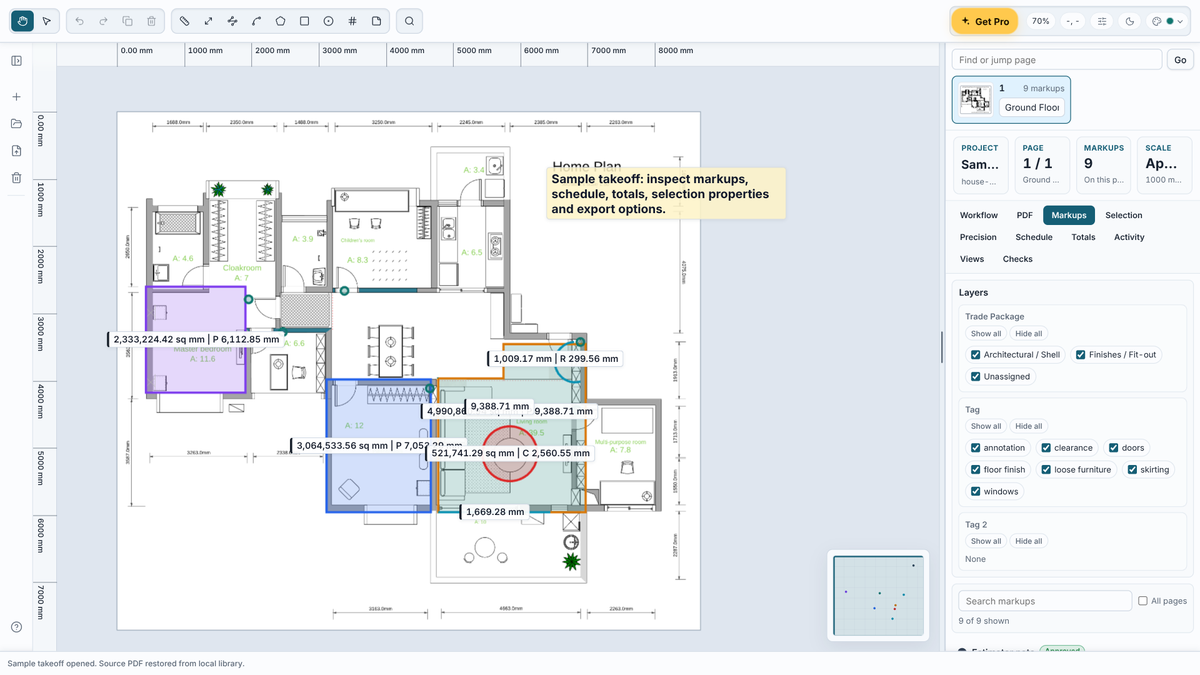This screenshot has height=675, width=1200.
Task: Click the Go button
Action: click(1180, 60)
